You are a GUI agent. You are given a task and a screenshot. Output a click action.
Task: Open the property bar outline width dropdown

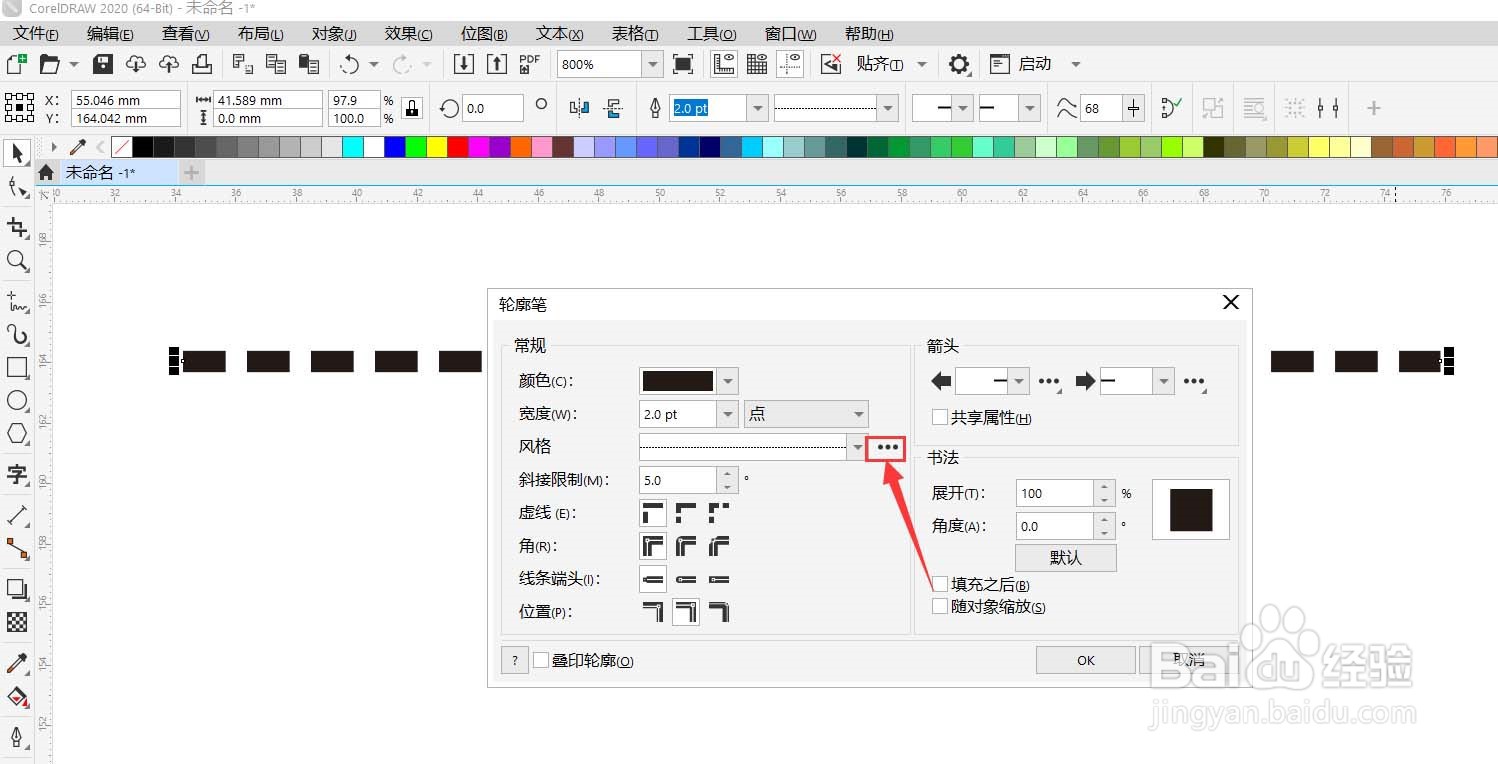click(x=757, y=108)
